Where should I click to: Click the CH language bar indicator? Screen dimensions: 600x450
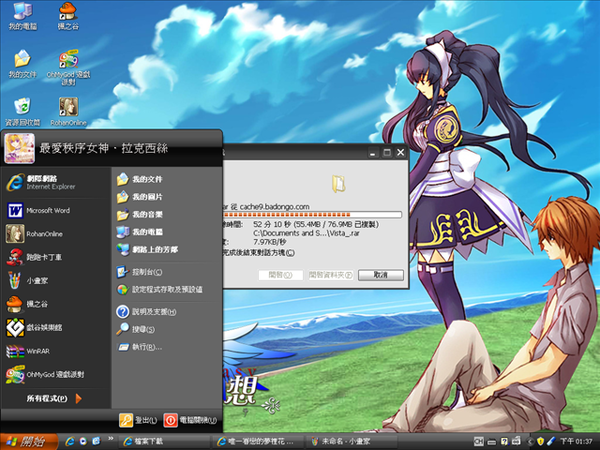(x=479, y=442)
